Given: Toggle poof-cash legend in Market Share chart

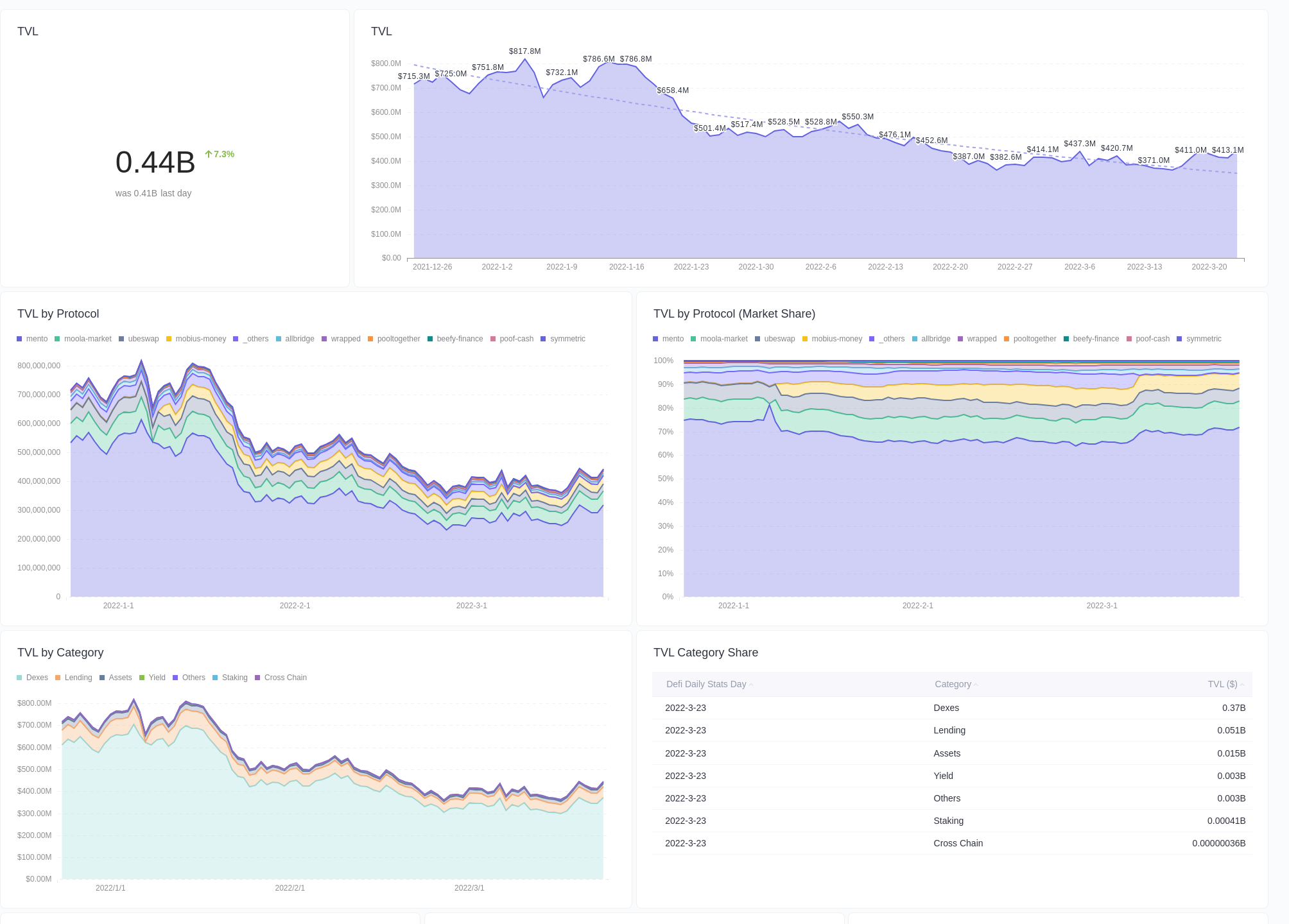Looking at the screenshot, I should [1148, 339].
